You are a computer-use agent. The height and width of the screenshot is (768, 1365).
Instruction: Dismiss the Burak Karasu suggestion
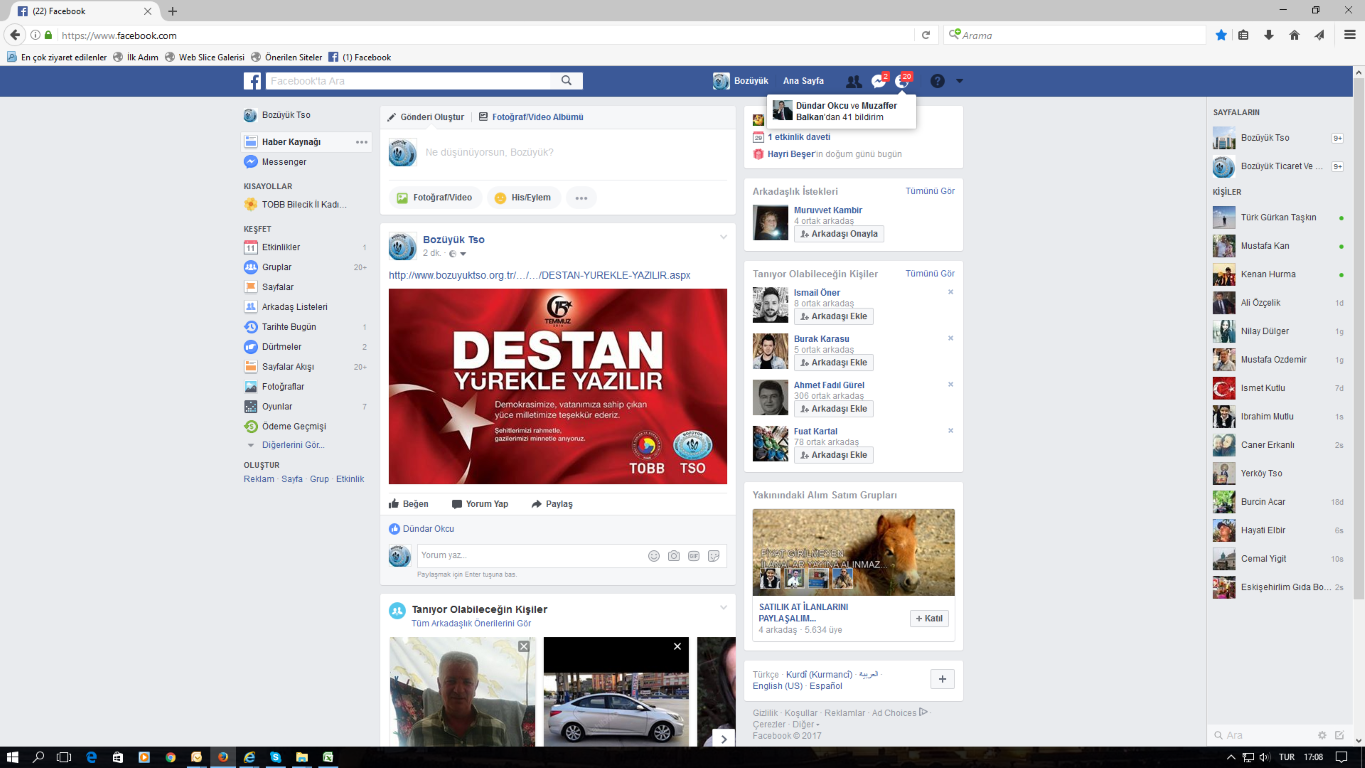coord(950,338)
